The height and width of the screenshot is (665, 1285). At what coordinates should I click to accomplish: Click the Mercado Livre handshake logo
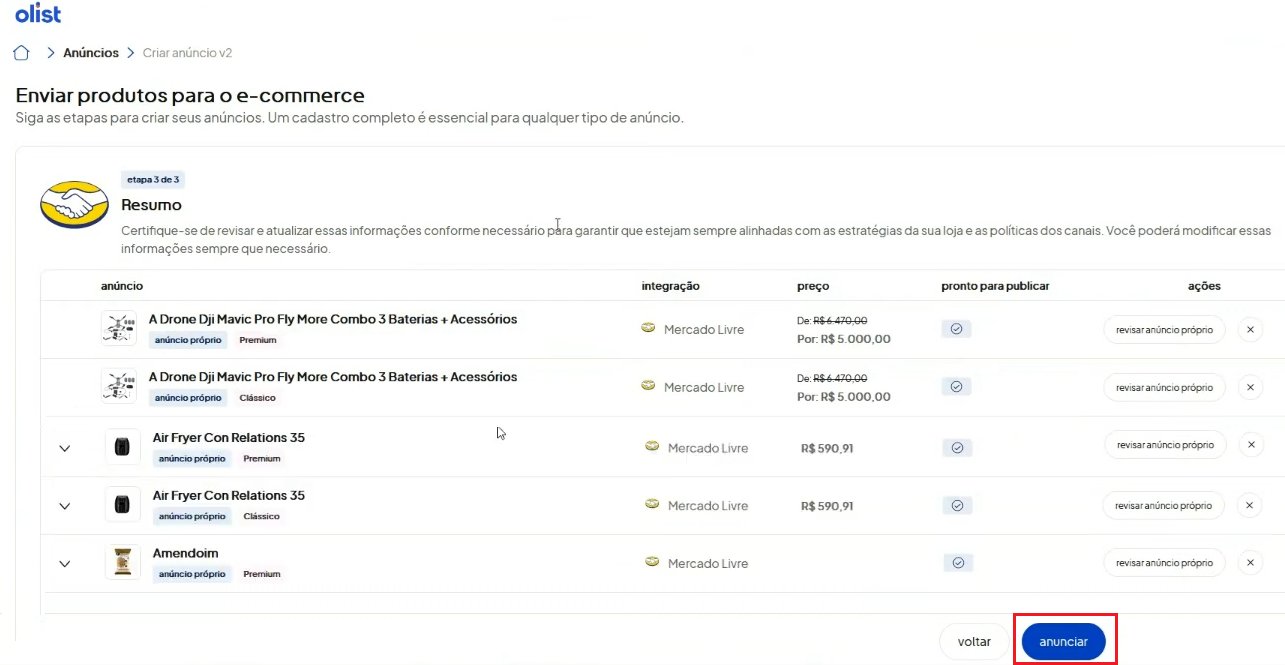74,204
